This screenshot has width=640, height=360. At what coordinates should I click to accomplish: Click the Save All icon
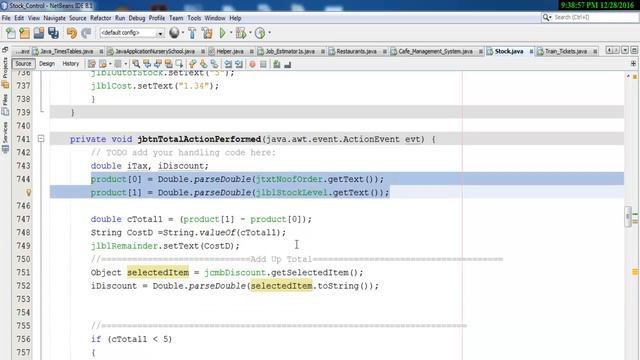point(53,33)
